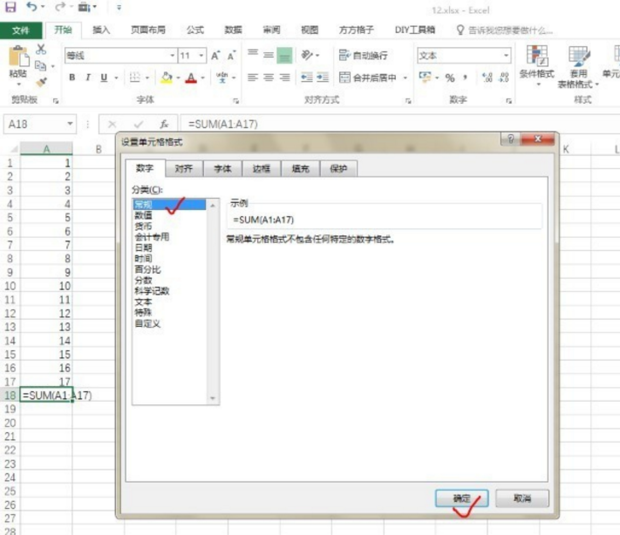The height and width of the screenshot is (535, 620).
Task: Switch to the 数据 Data ribbon tab
Action: pos(233,30)
